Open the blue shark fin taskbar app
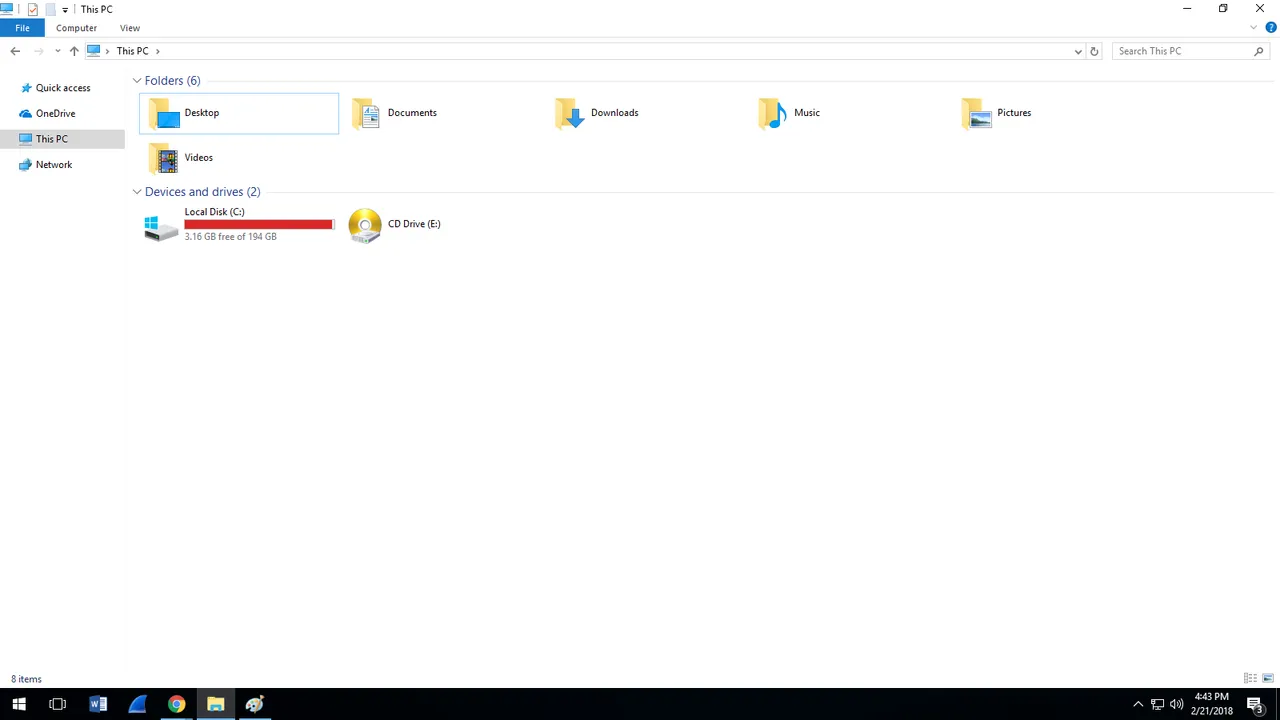This screenshot has width=1280, height=720. [x=137, y=704]
